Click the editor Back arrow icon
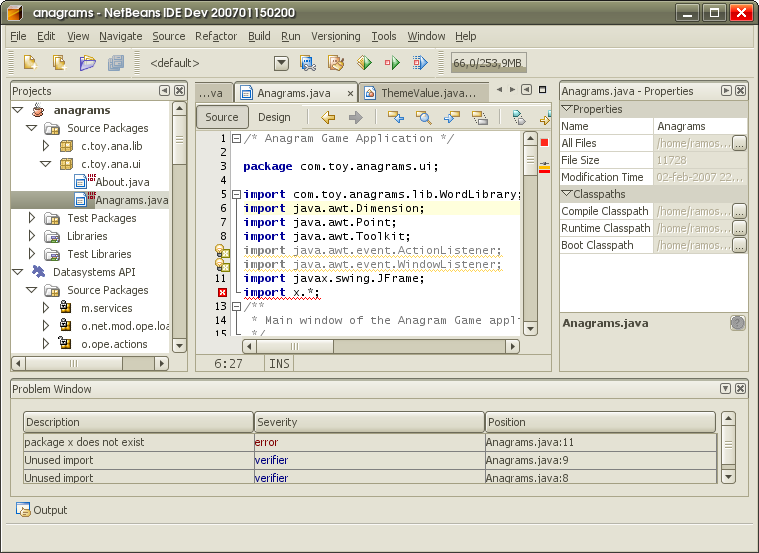The image size is (759, 553). tap(328, 117)
